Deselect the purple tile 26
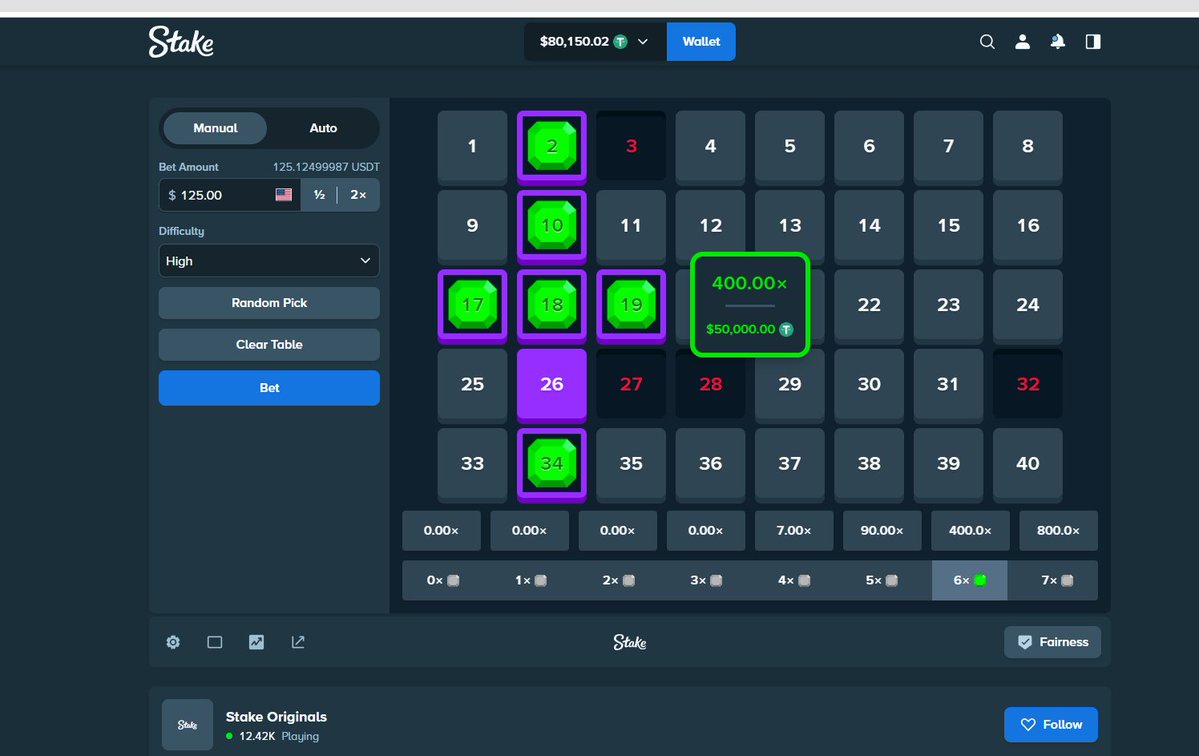Screen dimensions: 1199x756 [552, 384]
